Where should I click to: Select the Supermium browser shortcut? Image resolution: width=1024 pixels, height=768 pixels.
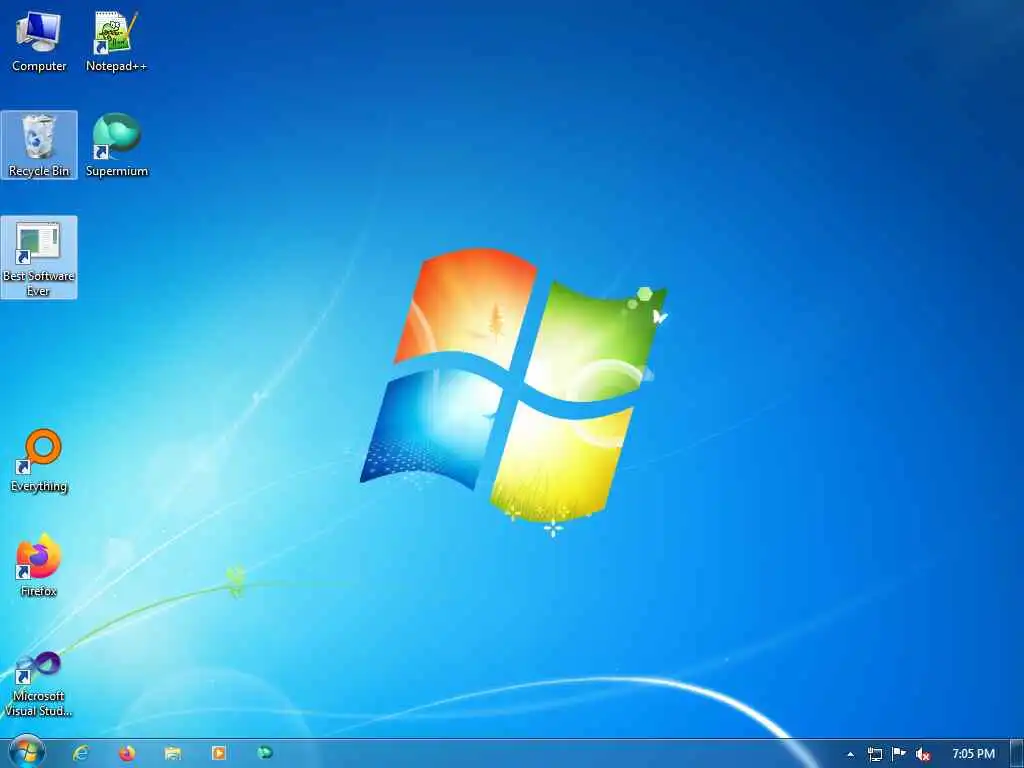pyautogui.click(x=117, y=145)
